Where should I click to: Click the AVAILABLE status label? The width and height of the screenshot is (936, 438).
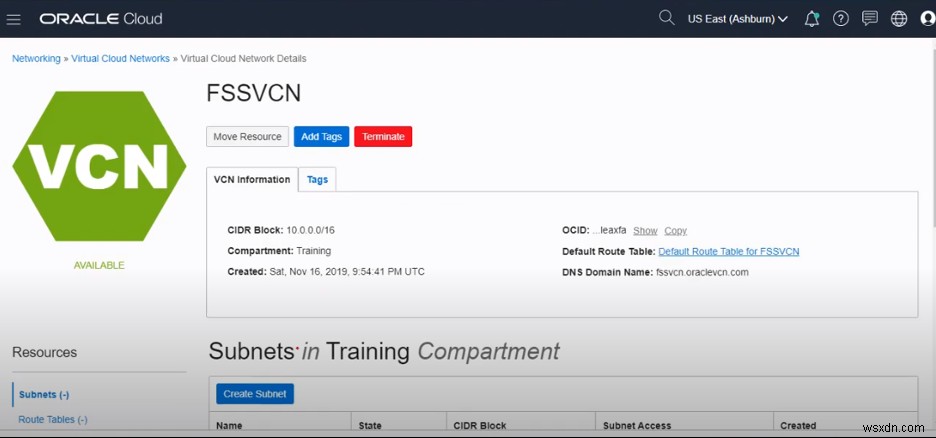99,266
